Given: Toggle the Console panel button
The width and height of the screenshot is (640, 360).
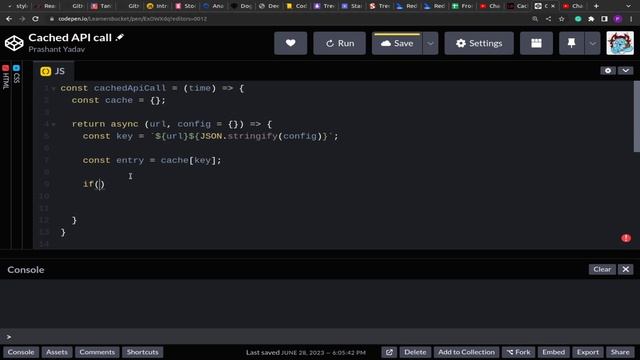Looking at the screenshot, I should click(x=21, y=352).
